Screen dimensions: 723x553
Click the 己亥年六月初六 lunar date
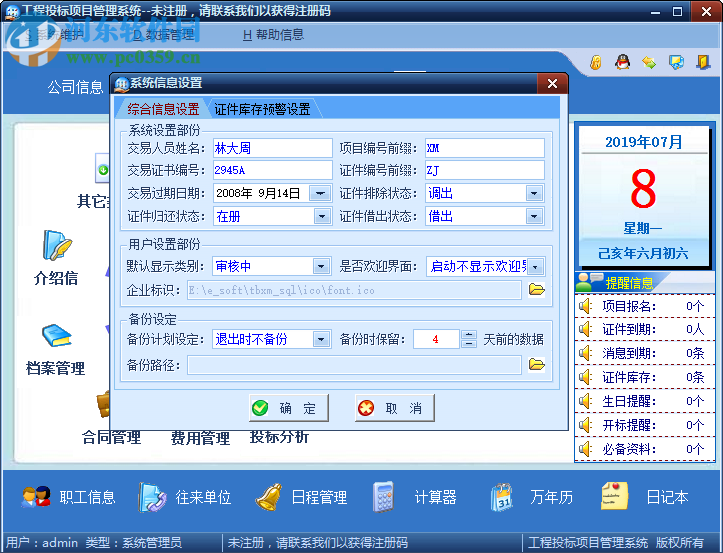pos(643,253)
